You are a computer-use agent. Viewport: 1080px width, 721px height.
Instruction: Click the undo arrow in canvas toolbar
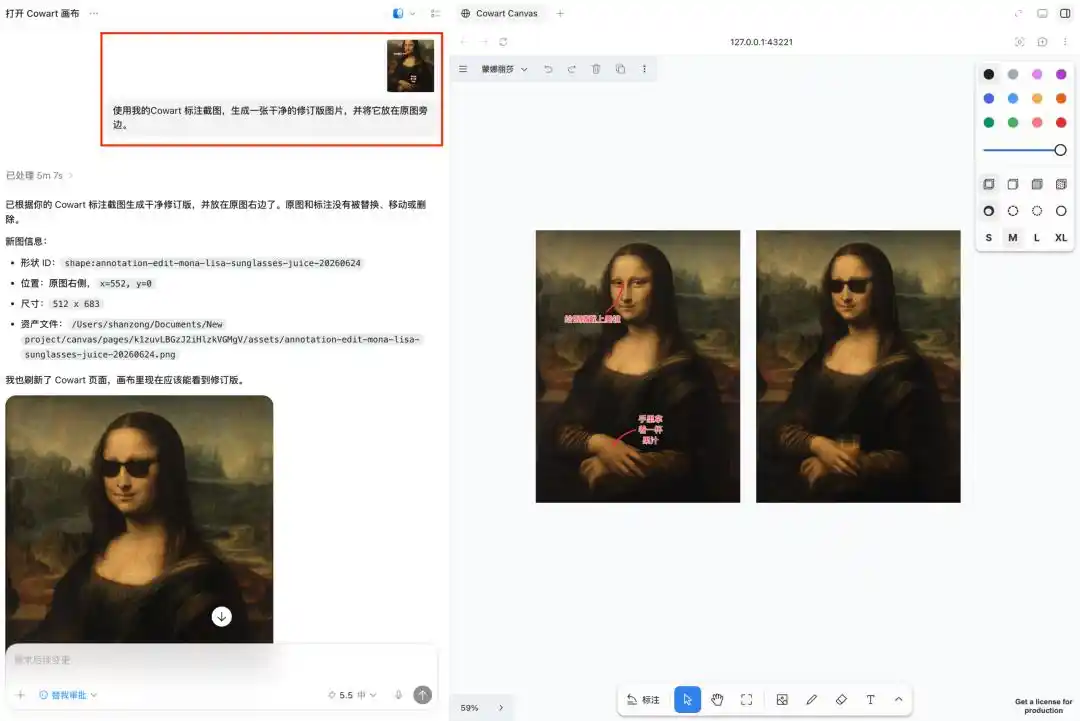pos(548,69)
